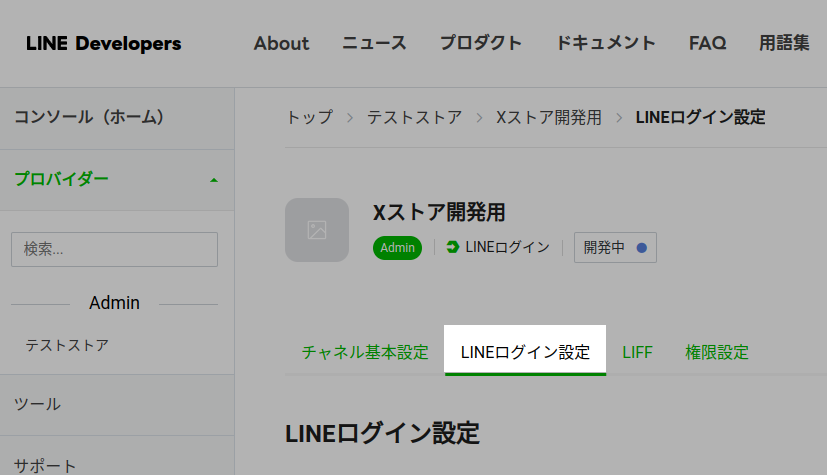Select the LINEログイン設定 tab
Image resolution: width=827 pixels, height=475 pixels.
pos(525,352)
